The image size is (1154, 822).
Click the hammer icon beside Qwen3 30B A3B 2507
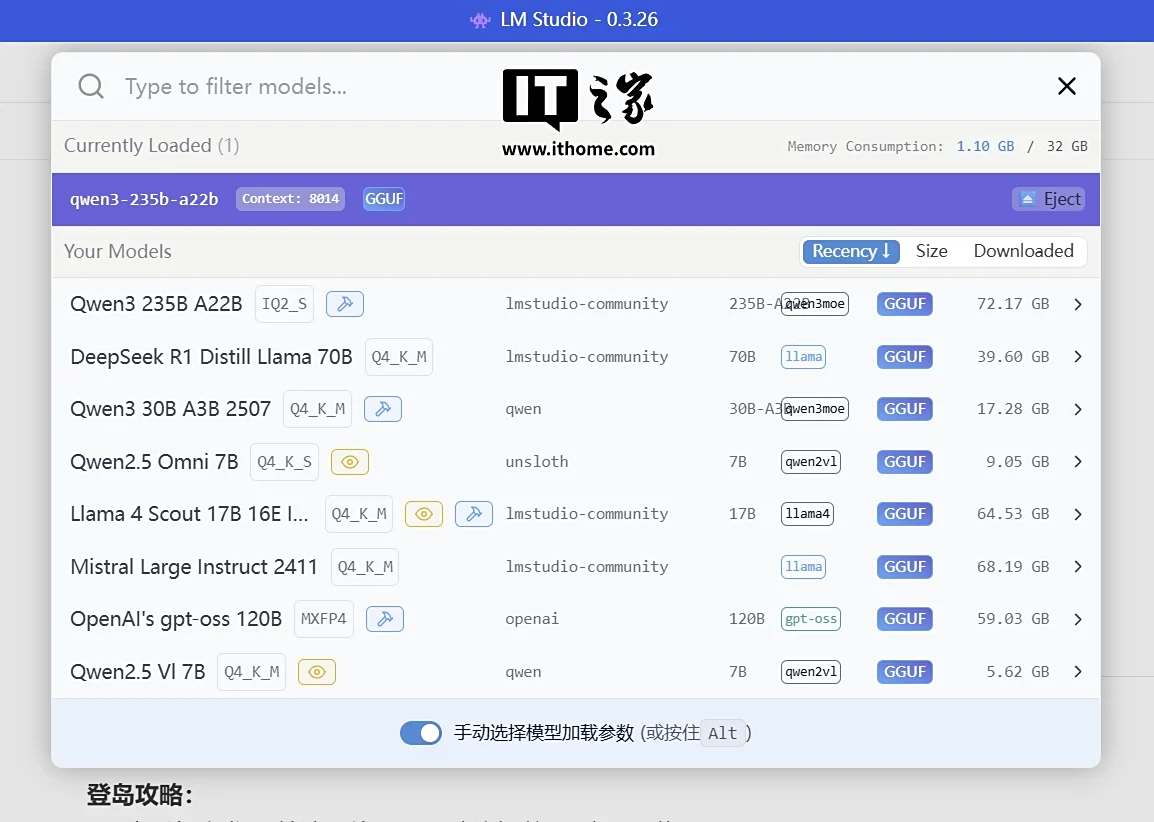[383, 408]
